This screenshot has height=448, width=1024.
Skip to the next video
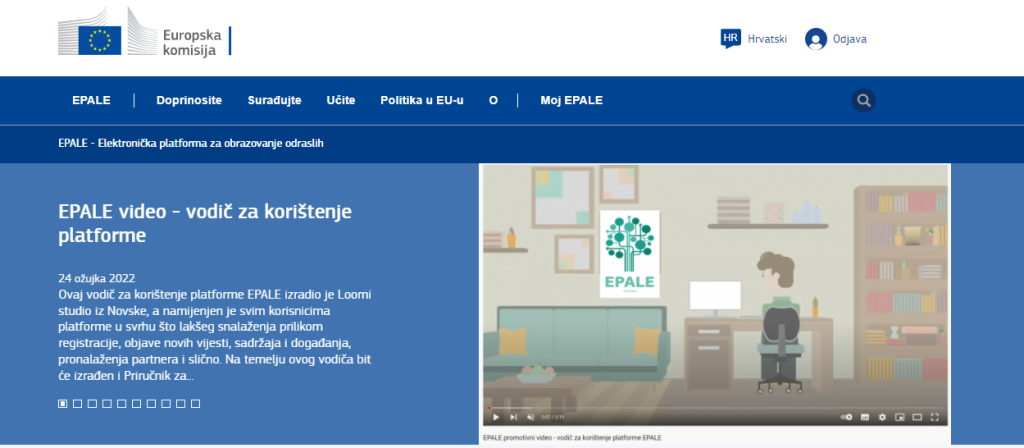click(x=513, y=417)
